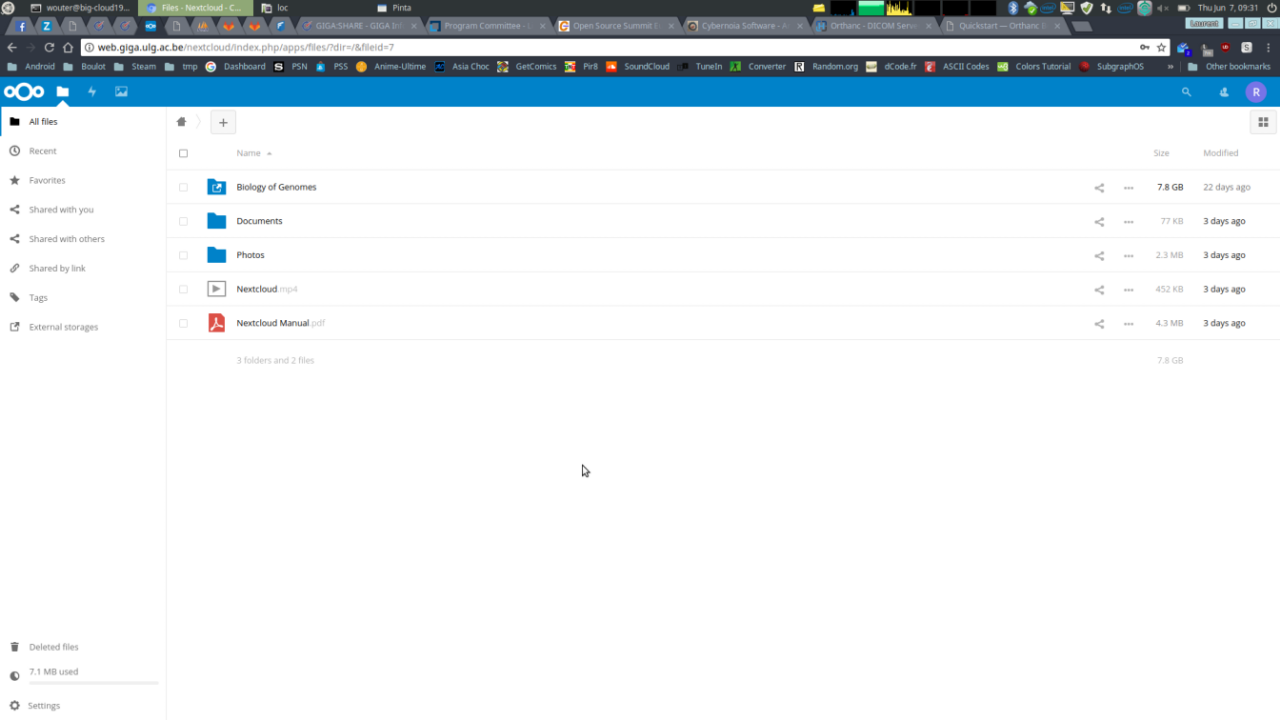Open Shared with others in sidebar
This screenshot has height=720, width=1280.
(83, 239)
